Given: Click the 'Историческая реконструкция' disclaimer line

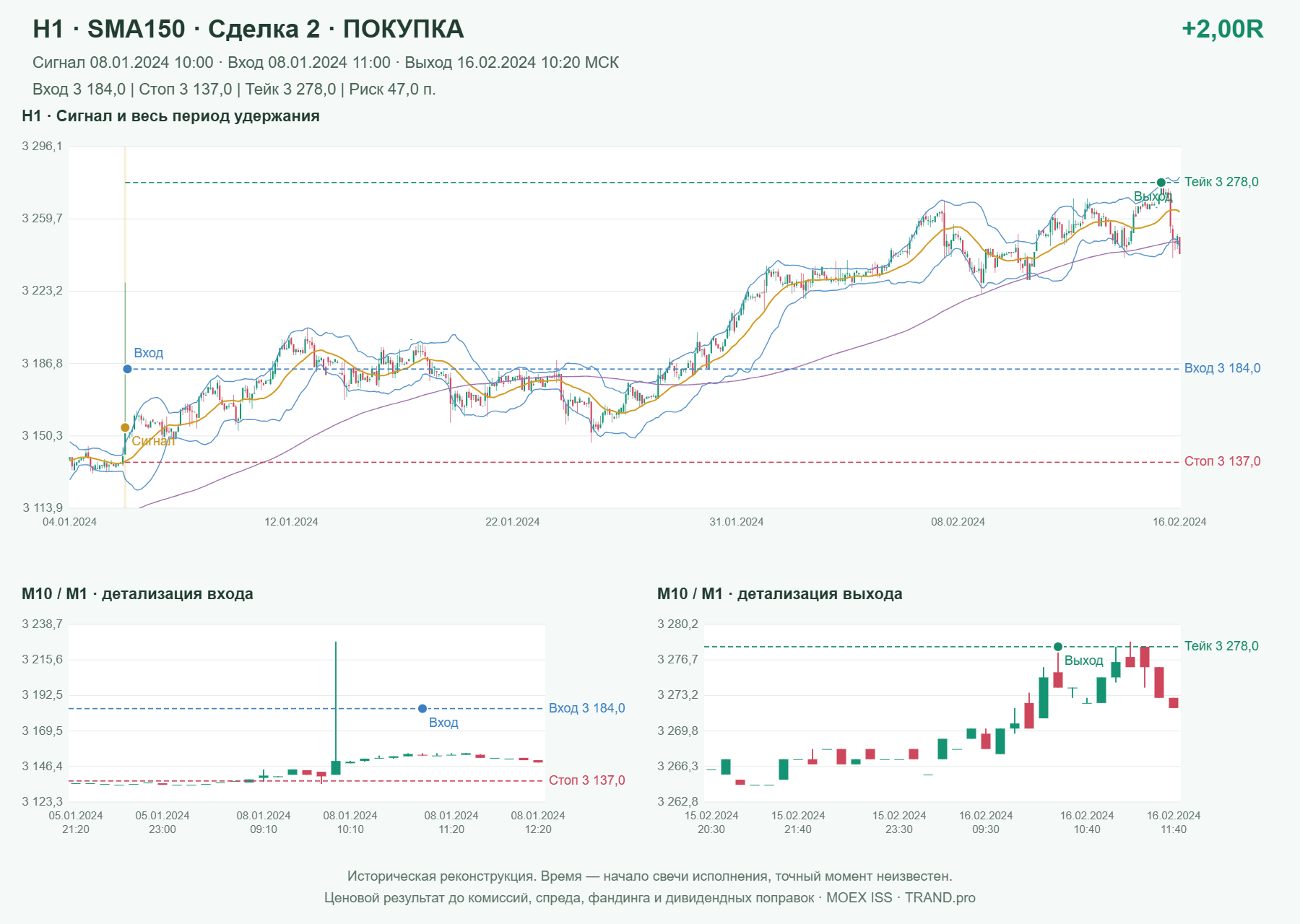Looking at the screenshot, I should coord(650,876).
